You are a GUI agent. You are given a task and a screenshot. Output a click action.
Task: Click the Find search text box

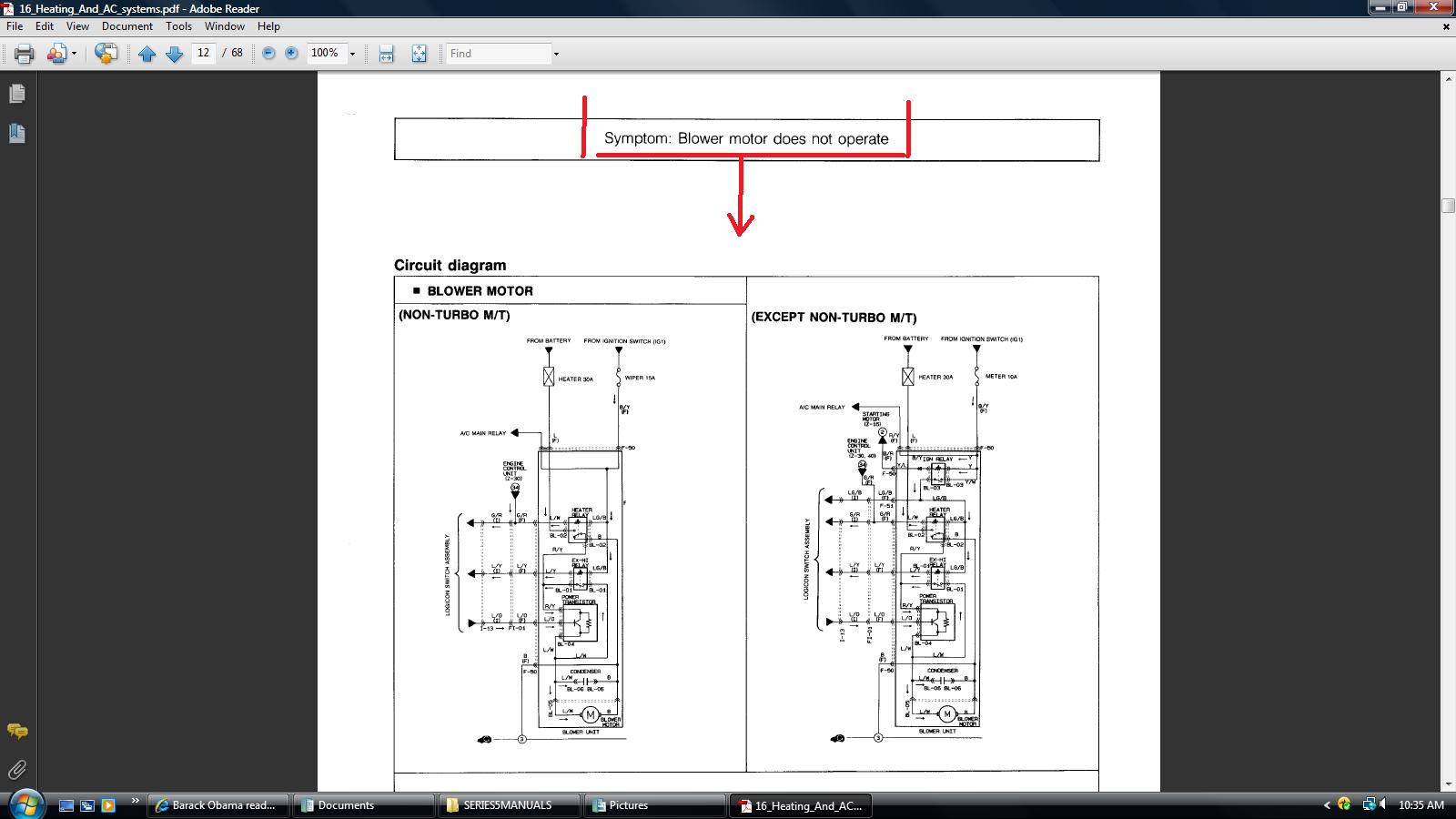click(x=499, y=54)
